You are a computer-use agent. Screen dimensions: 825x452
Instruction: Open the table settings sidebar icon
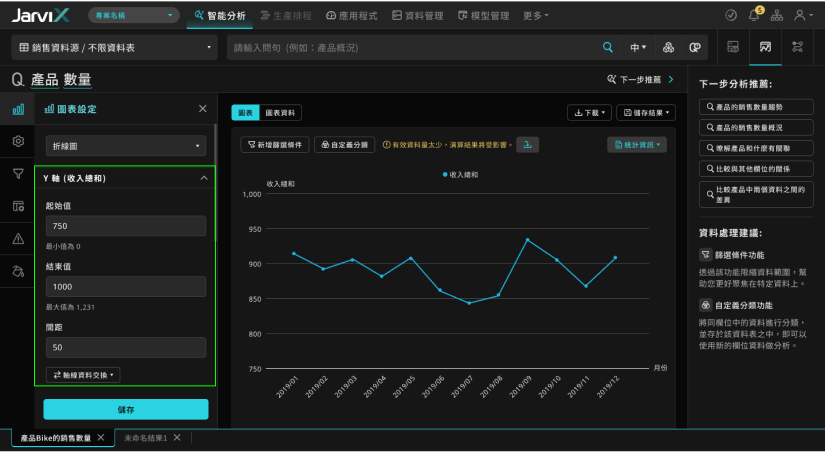coord(18,206)
